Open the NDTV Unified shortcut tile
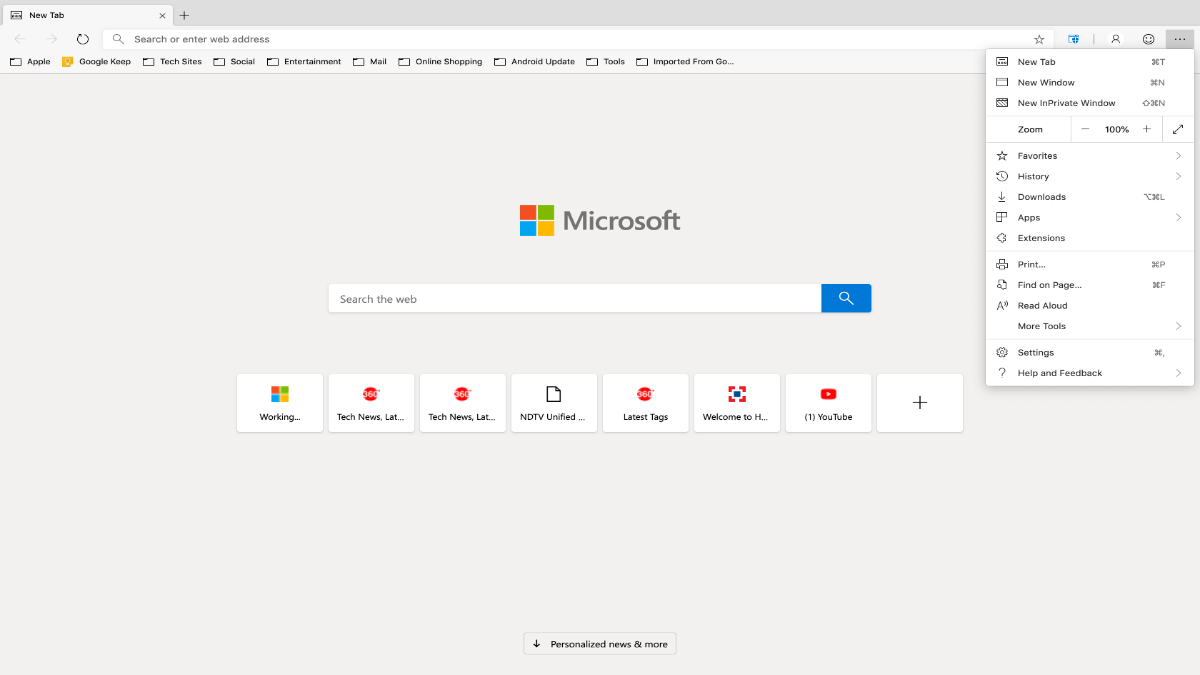Image resolution: width=1200 pixels, height=675 pixels. [554, 403]
